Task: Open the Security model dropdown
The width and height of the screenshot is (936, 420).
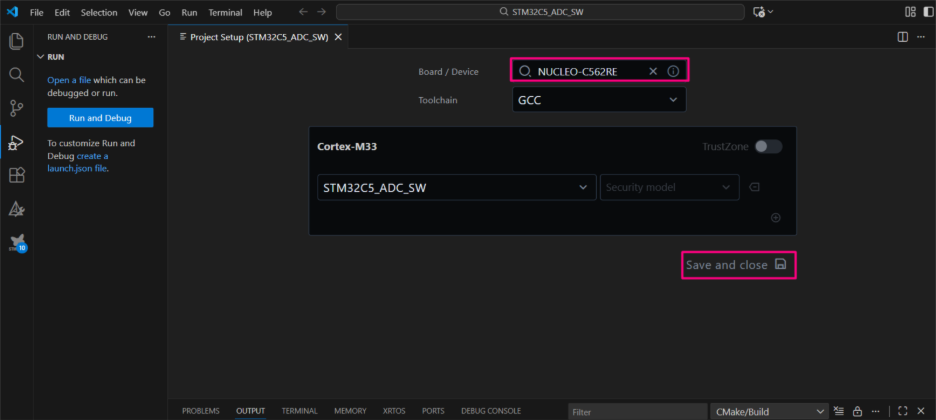Action: click(669, 187)
